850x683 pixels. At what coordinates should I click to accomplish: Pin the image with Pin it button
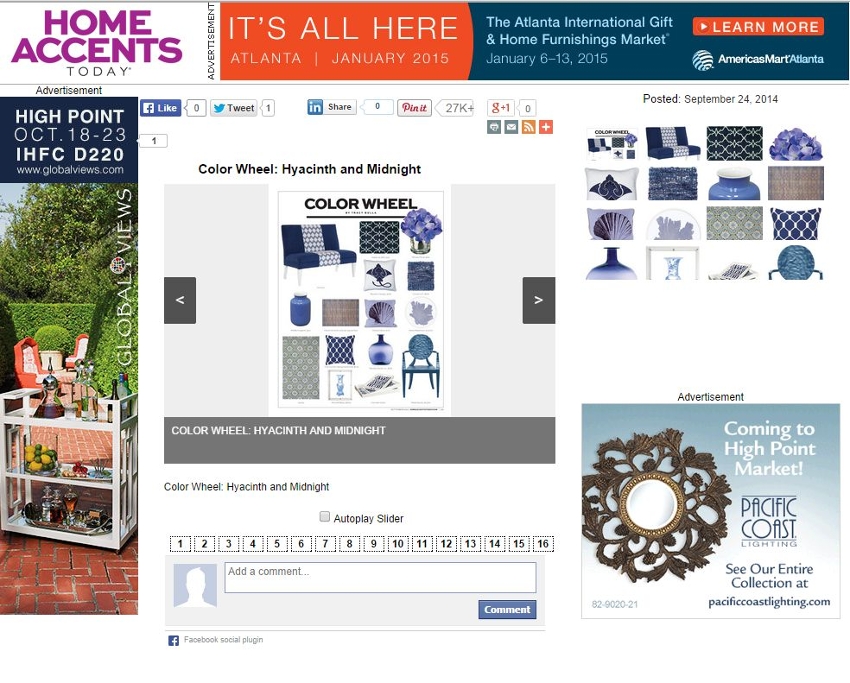click(415, 107)
